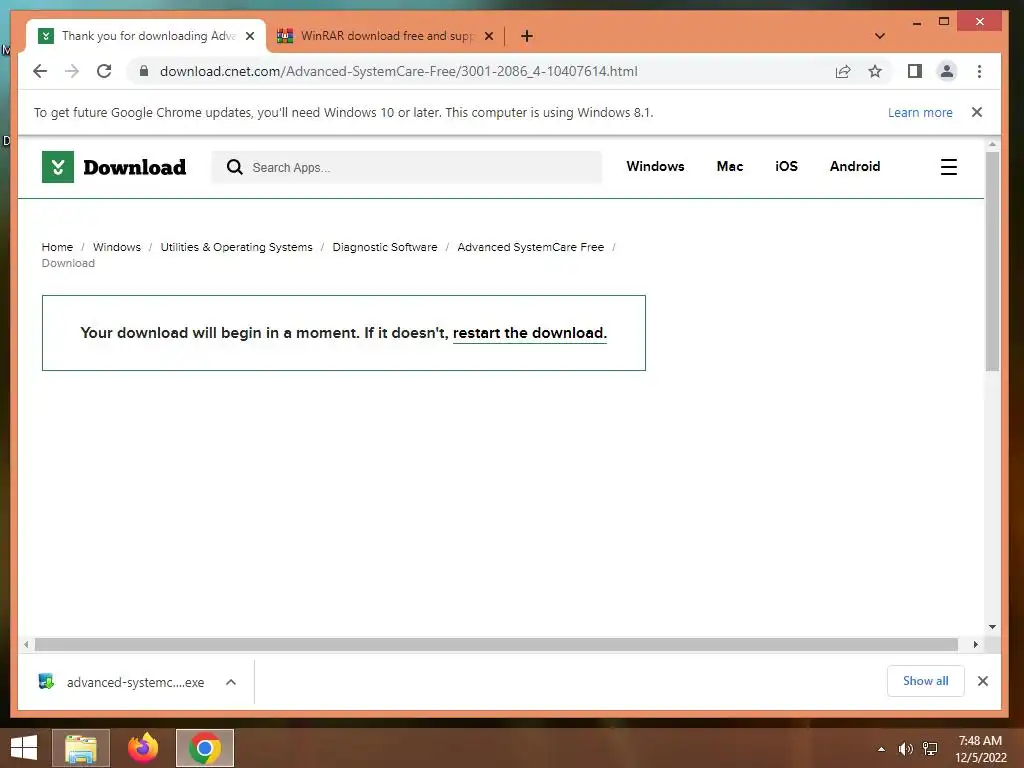The width and height of the screenshot is (1024, 768).
Task: Open the Learn more link
Action: click(920, 112)
